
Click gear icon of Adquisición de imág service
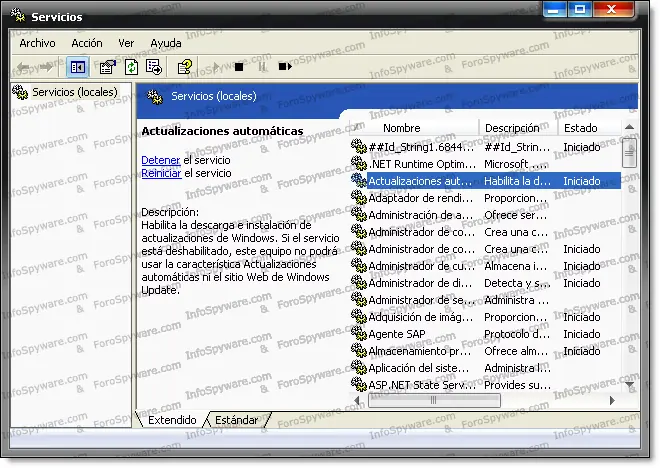359,316
